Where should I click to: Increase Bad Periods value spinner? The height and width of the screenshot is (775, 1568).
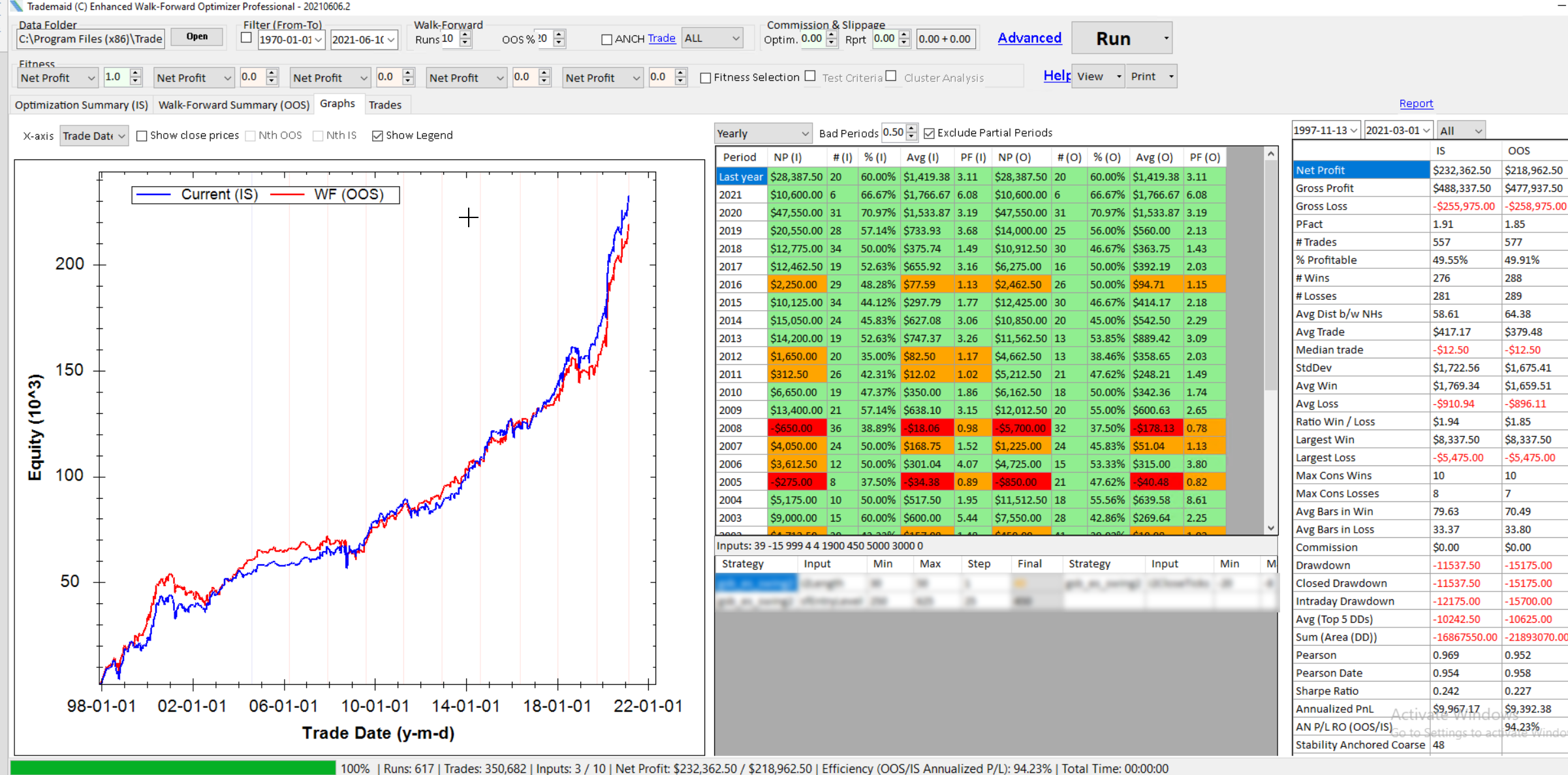(x=911, y=129)
